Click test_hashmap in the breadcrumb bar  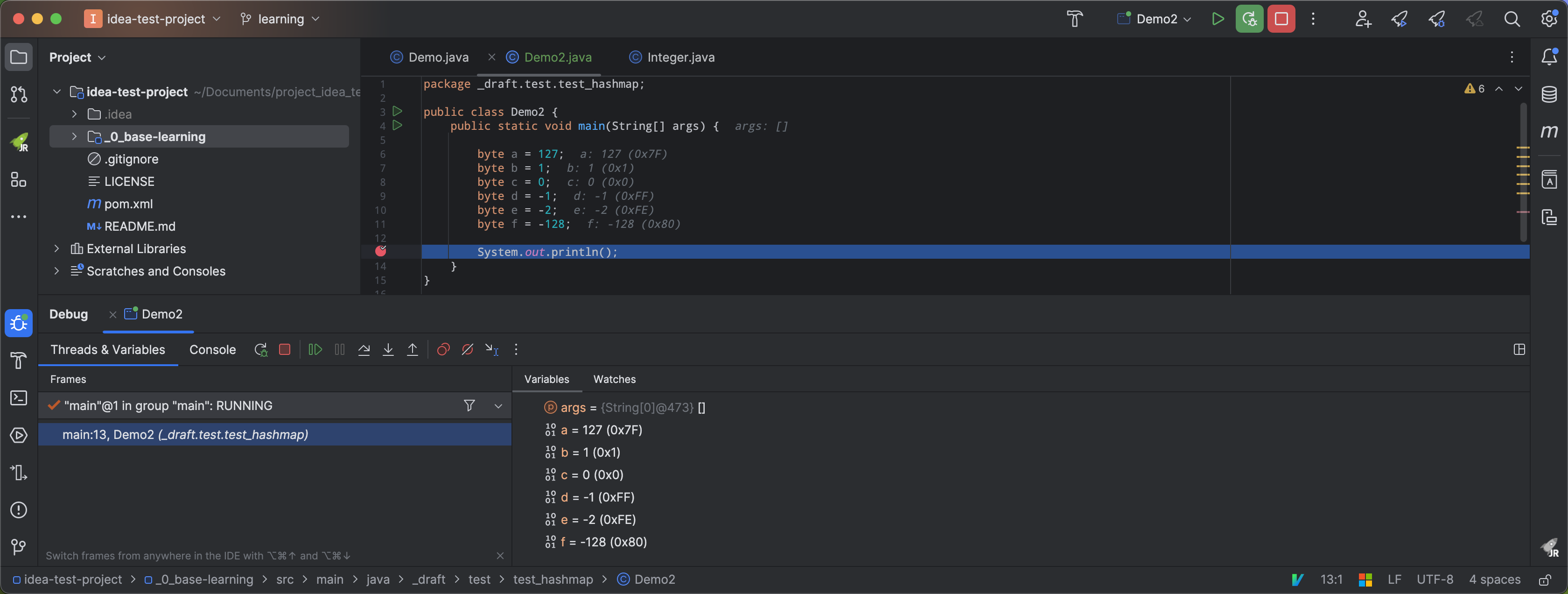point(552,580)
